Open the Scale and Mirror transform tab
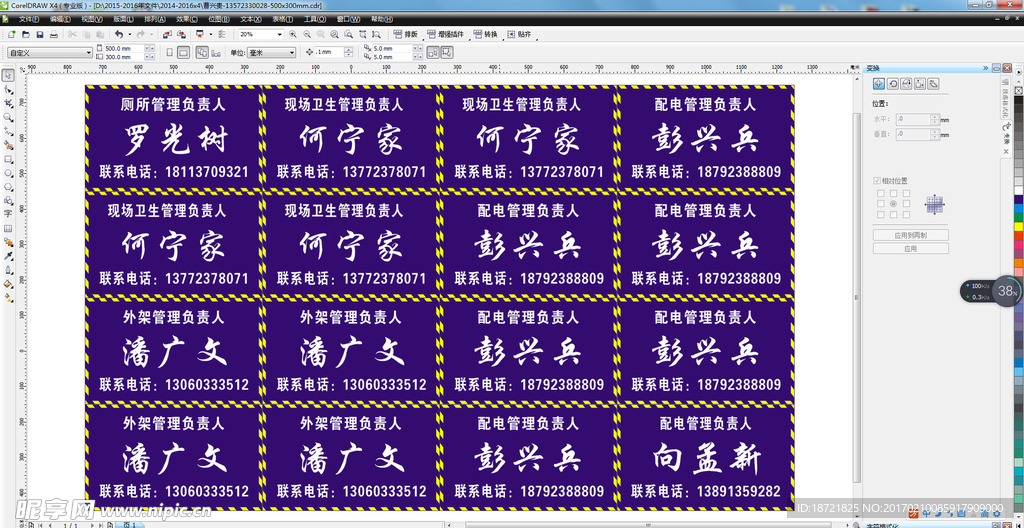 [x=906, y=84]
